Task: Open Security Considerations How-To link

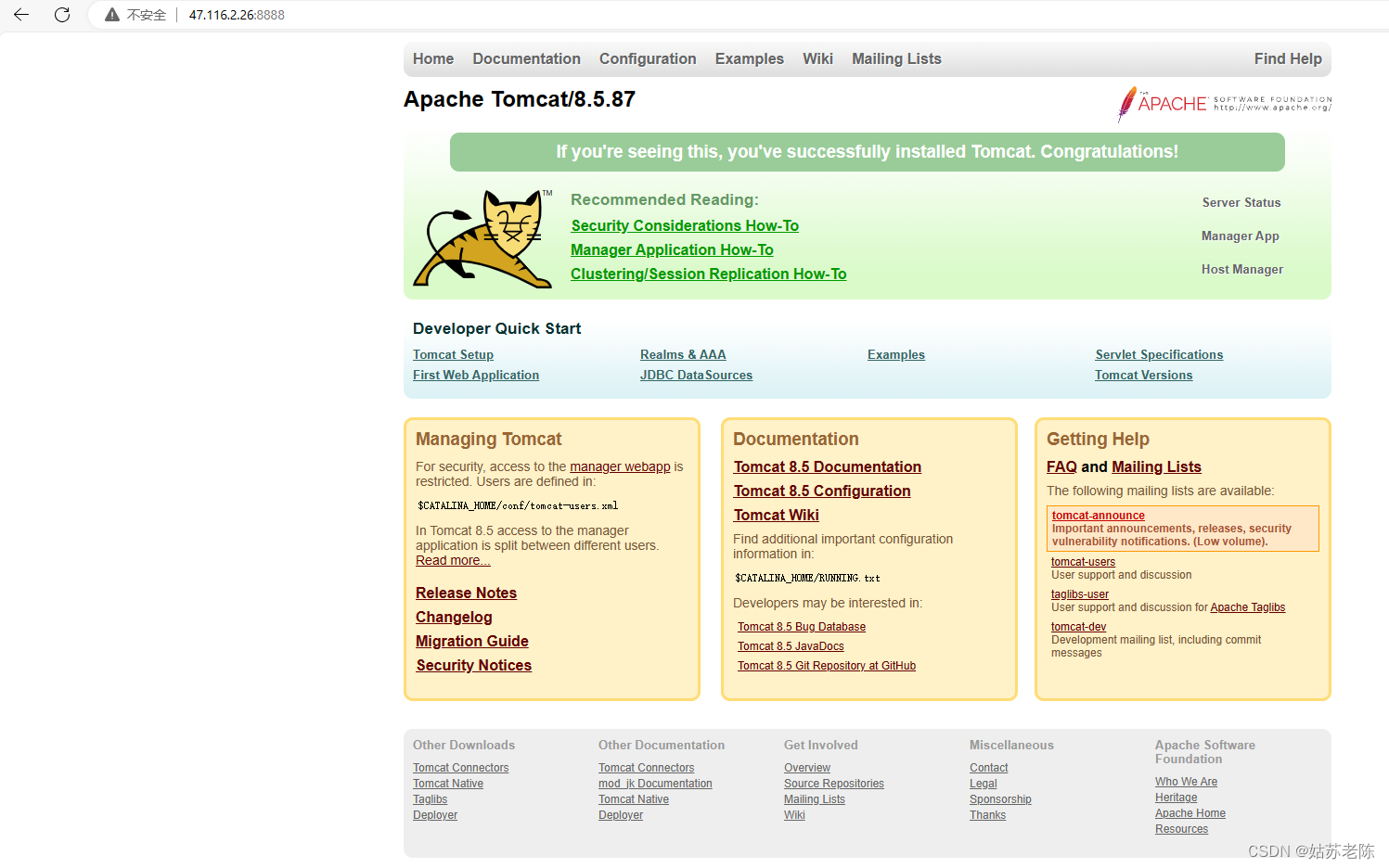Action: pos(685,225)
